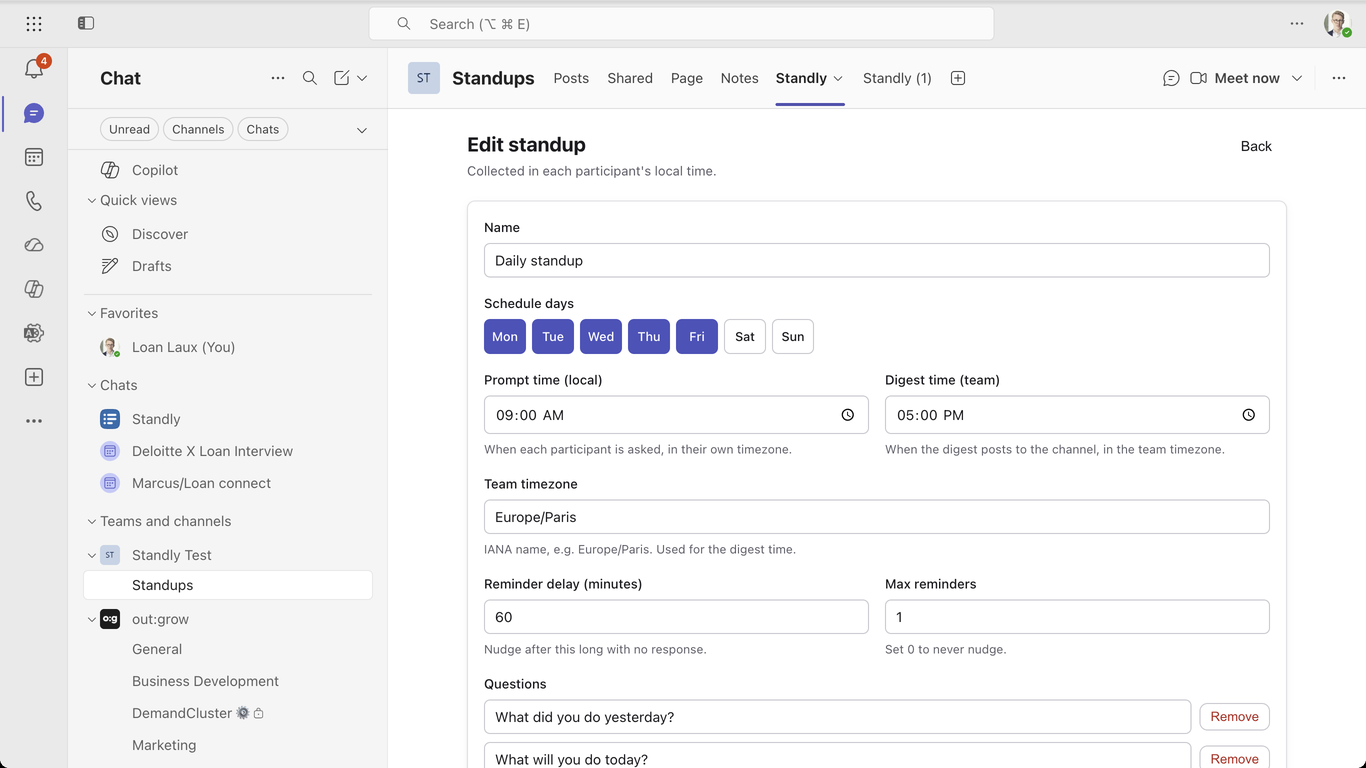Toggle the Unread filter chip
The image size is (1366, 768).
pyautogui.click(x=129, y=129)
